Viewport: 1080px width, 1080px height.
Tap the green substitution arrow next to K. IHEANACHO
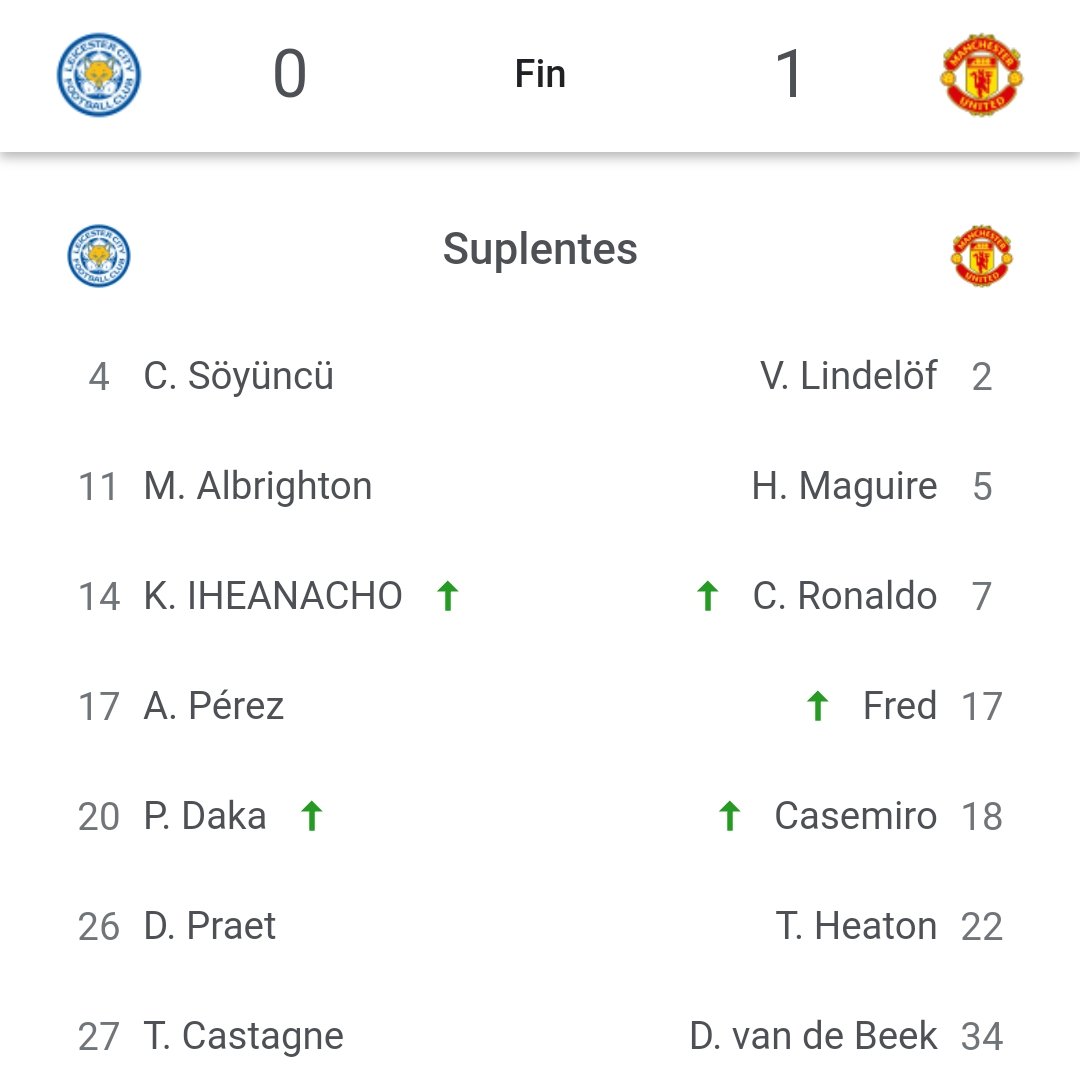click(448, 596)
